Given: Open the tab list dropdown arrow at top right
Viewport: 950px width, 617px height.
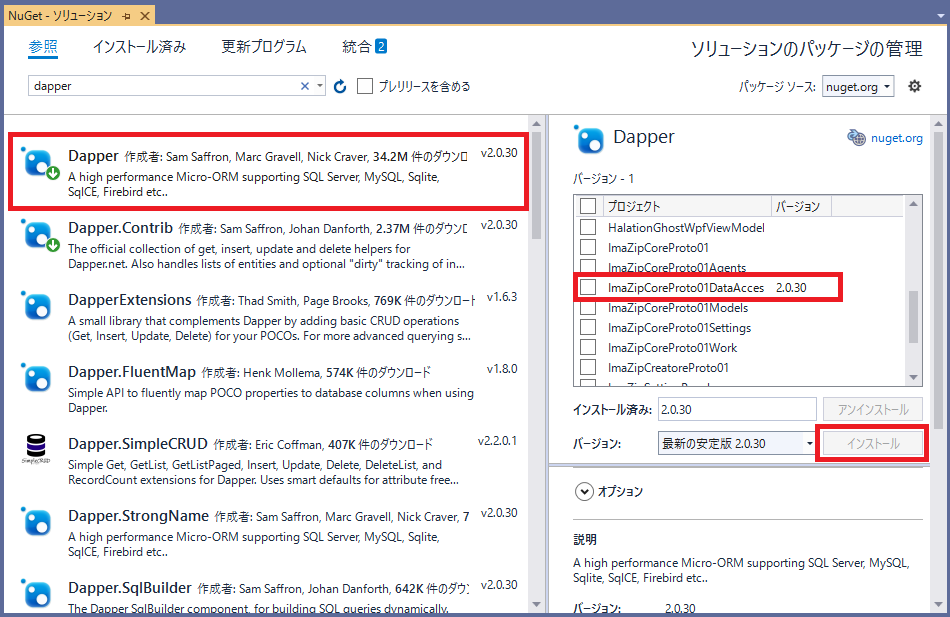Looking at the screenshot, I should click(940, 16).
